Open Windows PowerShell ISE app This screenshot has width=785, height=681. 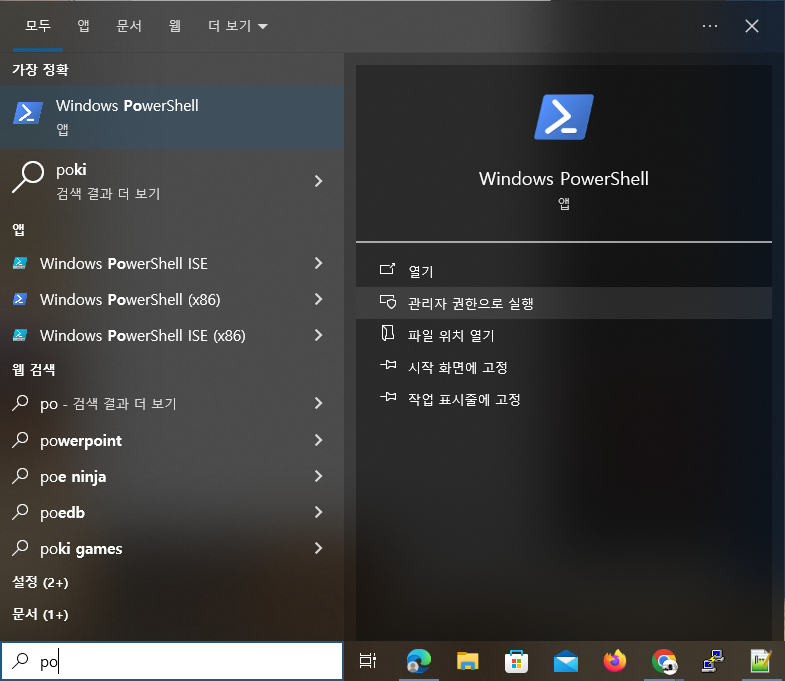(x=172, y=263)
